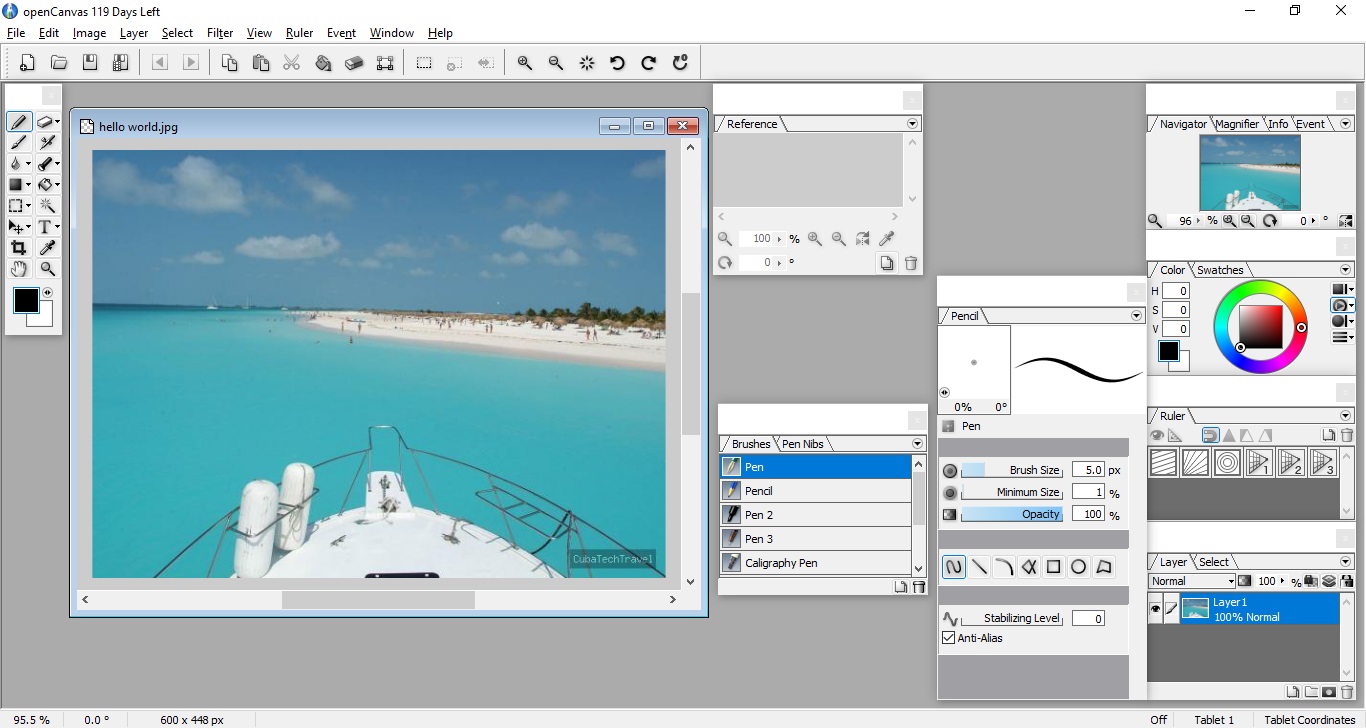Screen dimensions: 1366x728
Task: Select the ellipse drawing mode
Action: [x=1078, y=567]
